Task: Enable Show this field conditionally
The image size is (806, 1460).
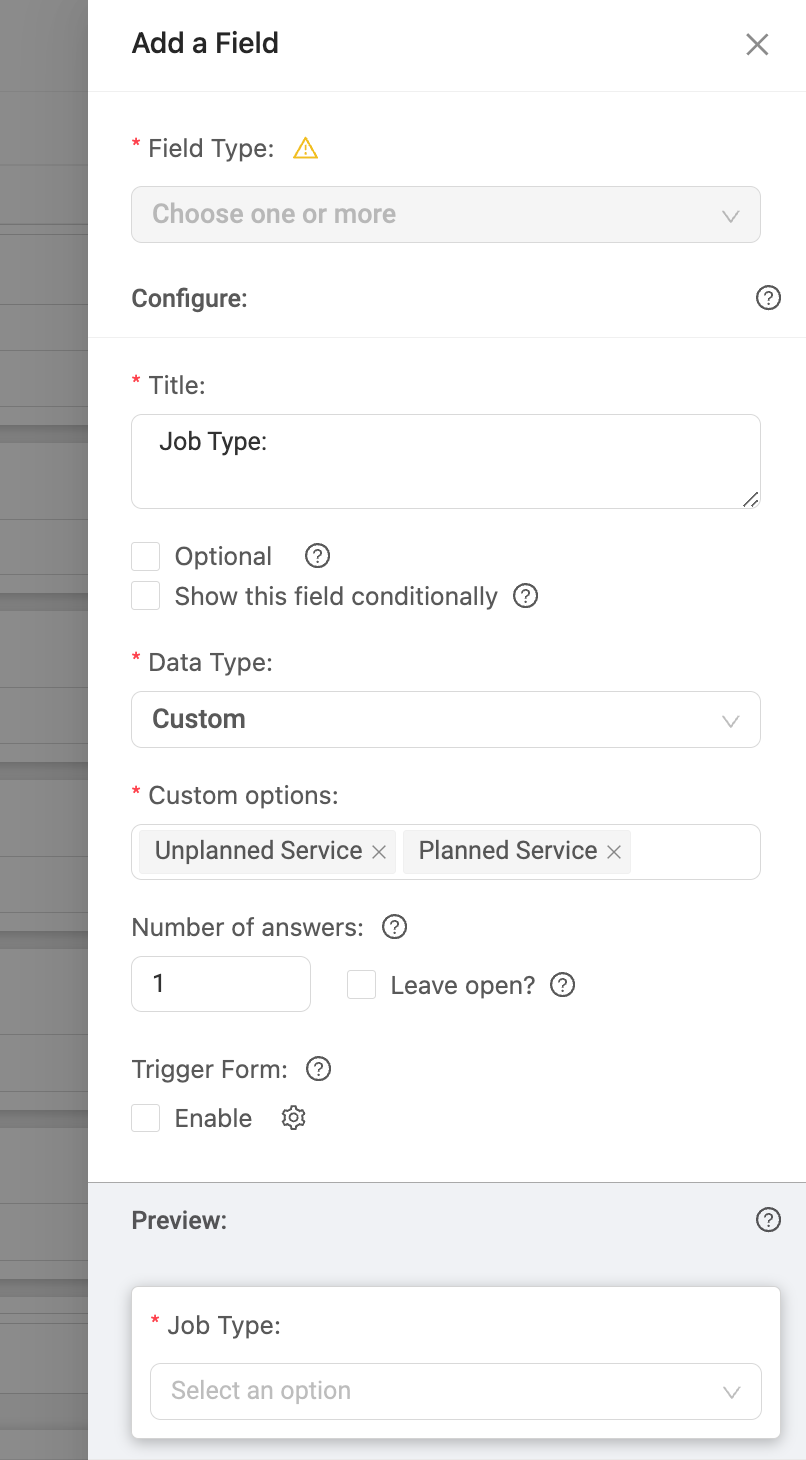Action: point(146,597)
